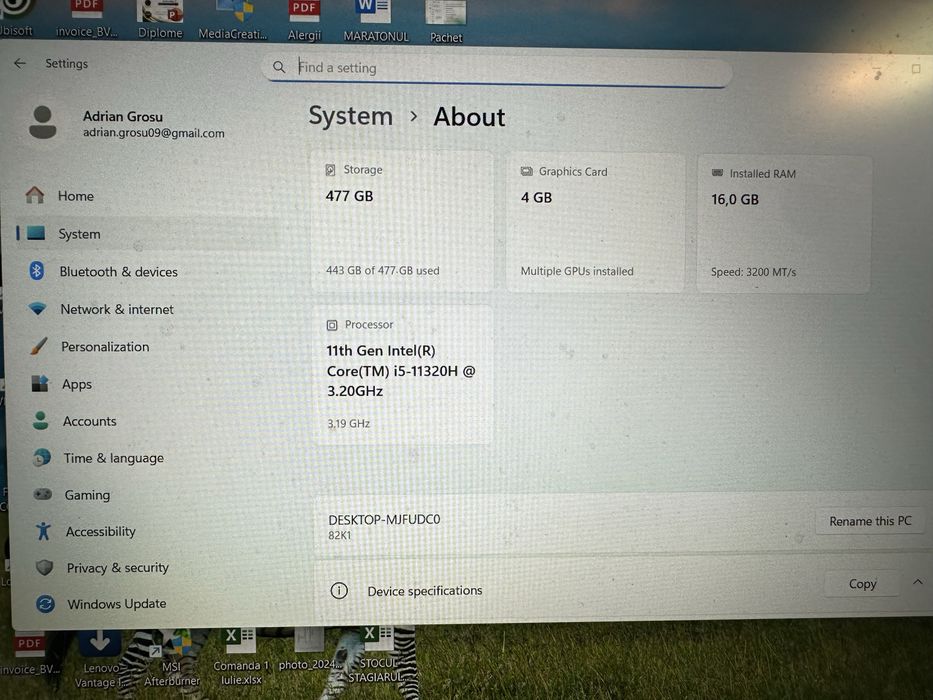Open the MSI Afterburner desktop shortcut

(x=171, y=660)
